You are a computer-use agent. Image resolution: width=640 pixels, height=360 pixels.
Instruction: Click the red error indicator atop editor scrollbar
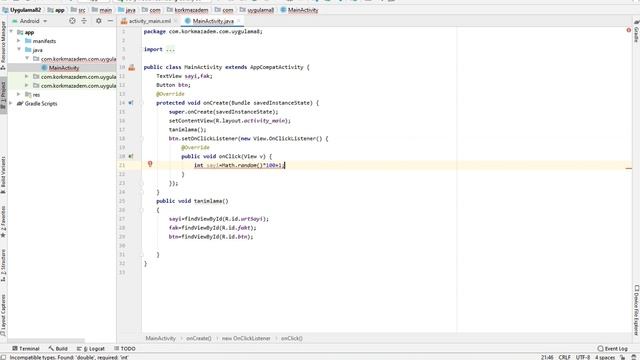[629, 30]
